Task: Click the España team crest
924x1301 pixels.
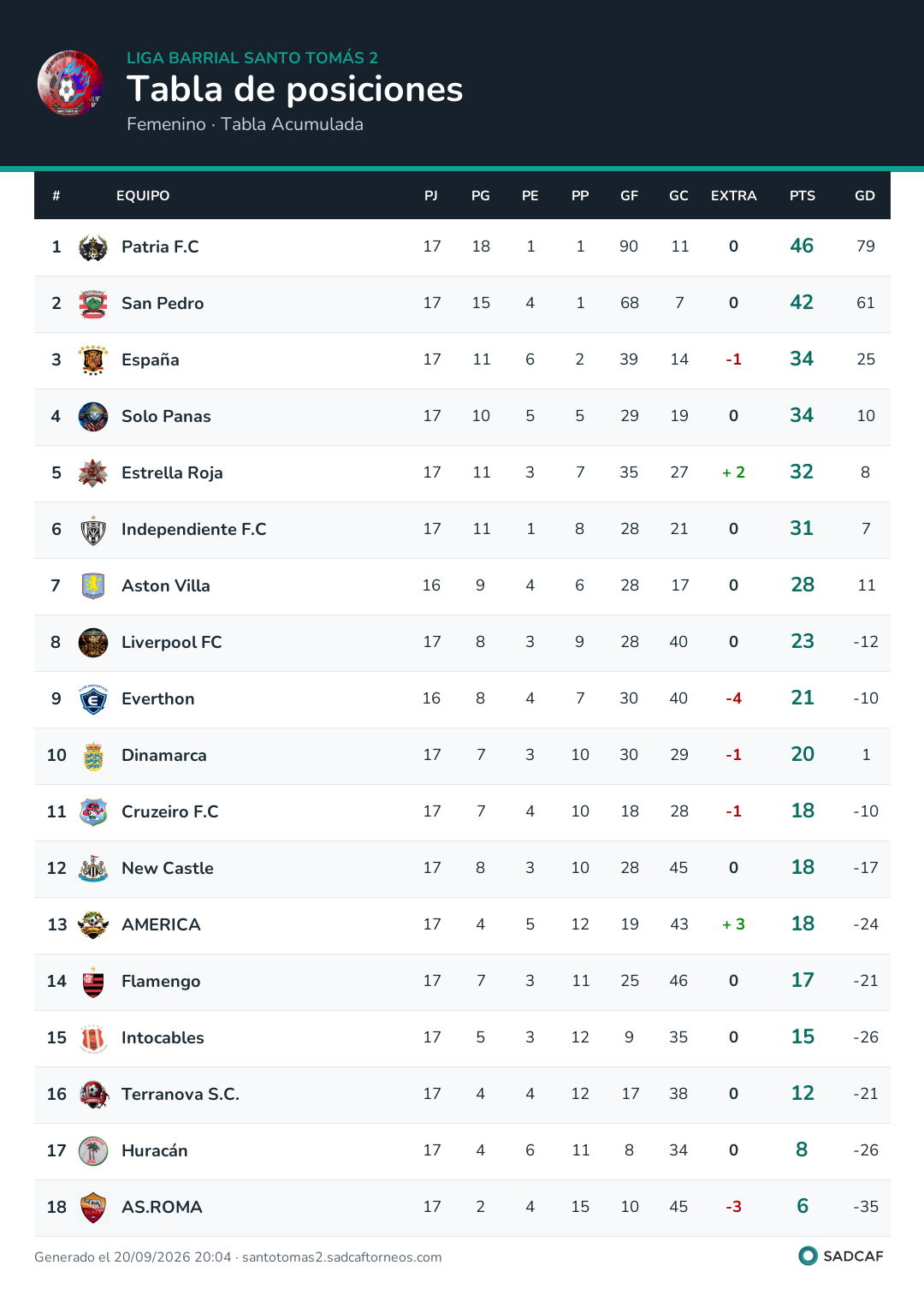Action: coord(93,360)
